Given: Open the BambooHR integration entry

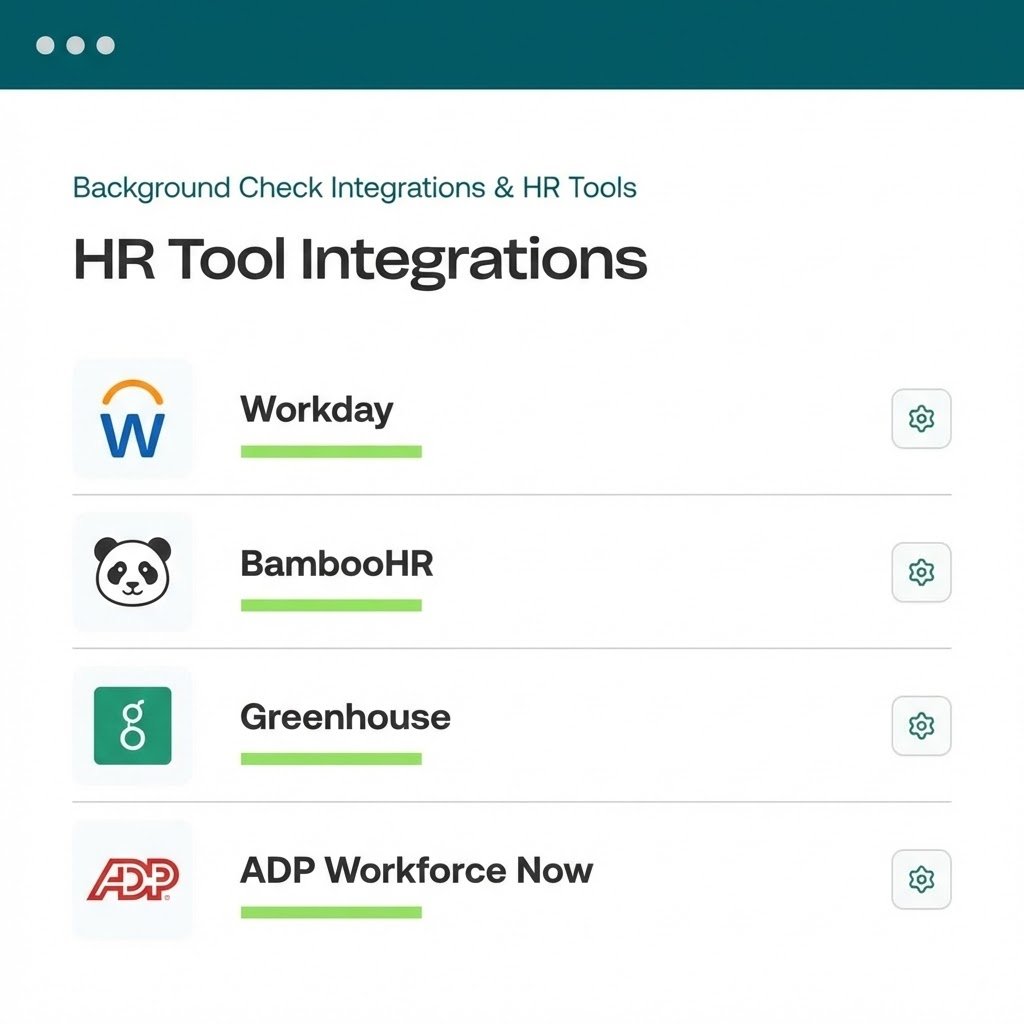Looking at the screenshot, I should click(337, 563).
